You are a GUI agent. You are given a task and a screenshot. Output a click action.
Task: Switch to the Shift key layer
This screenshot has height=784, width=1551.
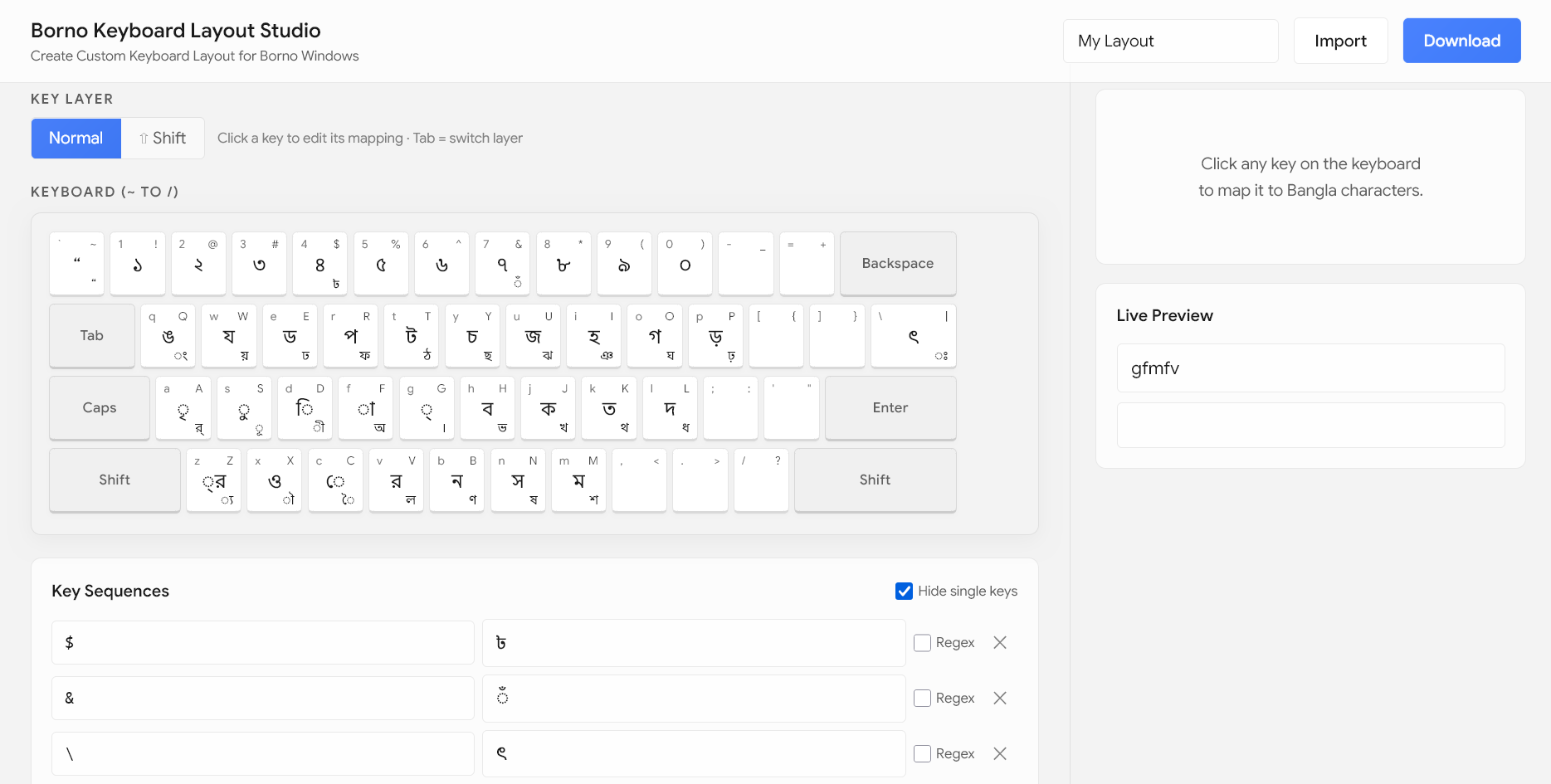(x=163, y=139)
